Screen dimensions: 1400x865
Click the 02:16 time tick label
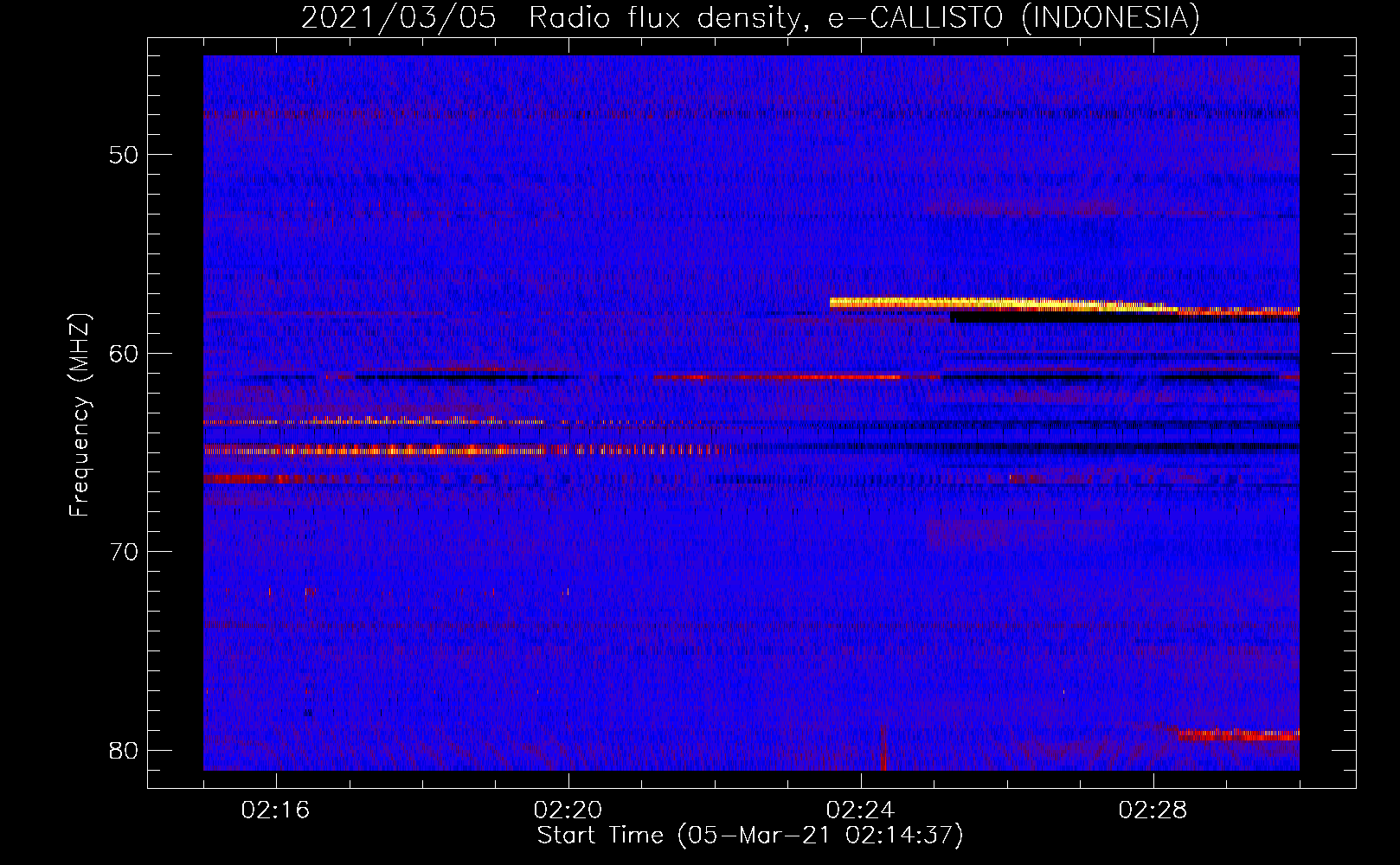pyautogui.click(x=276, y=811)
